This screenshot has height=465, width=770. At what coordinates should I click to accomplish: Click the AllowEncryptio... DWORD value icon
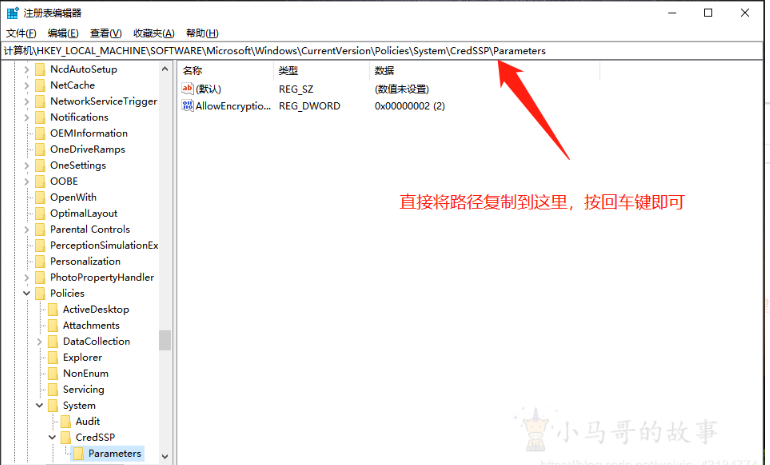point(187,106)
